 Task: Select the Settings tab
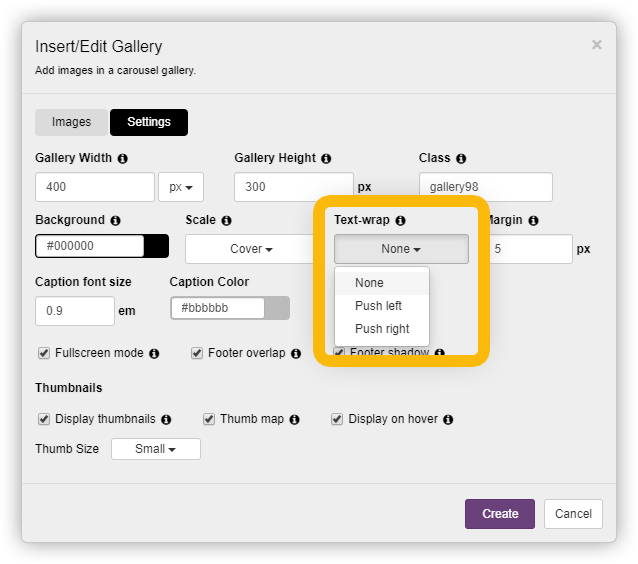click(x=149, y=122)
